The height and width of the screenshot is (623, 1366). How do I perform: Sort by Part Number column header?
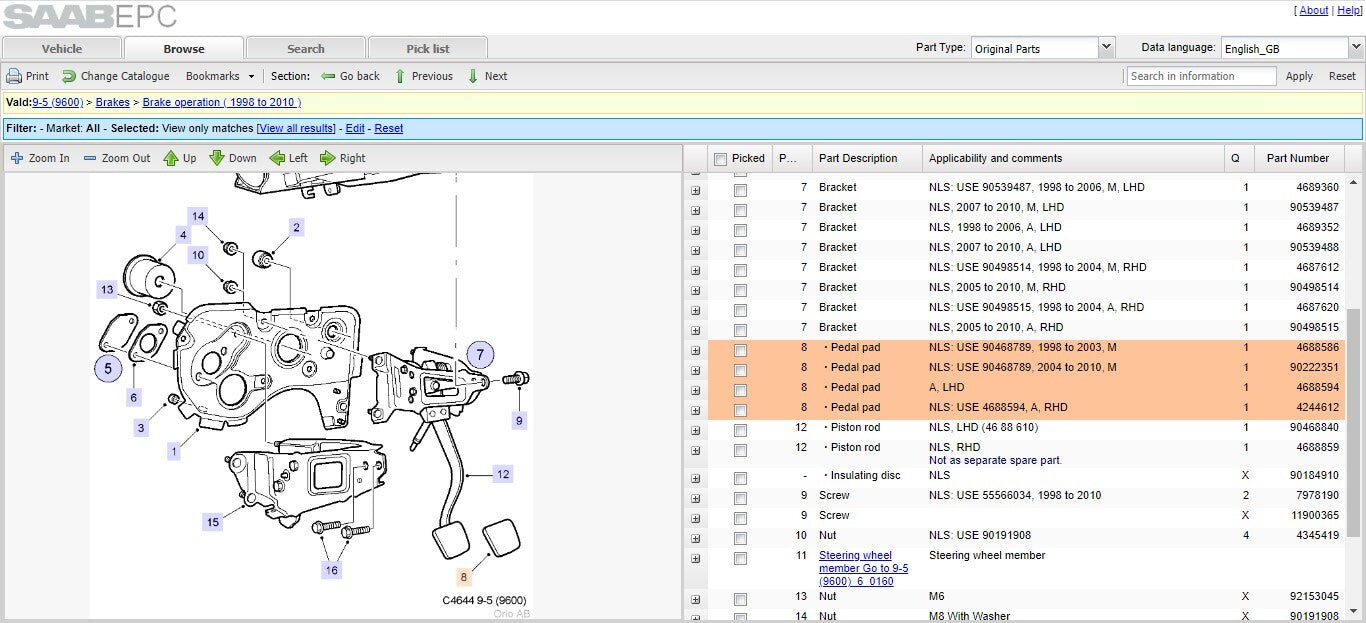(x=1298, y=158)
